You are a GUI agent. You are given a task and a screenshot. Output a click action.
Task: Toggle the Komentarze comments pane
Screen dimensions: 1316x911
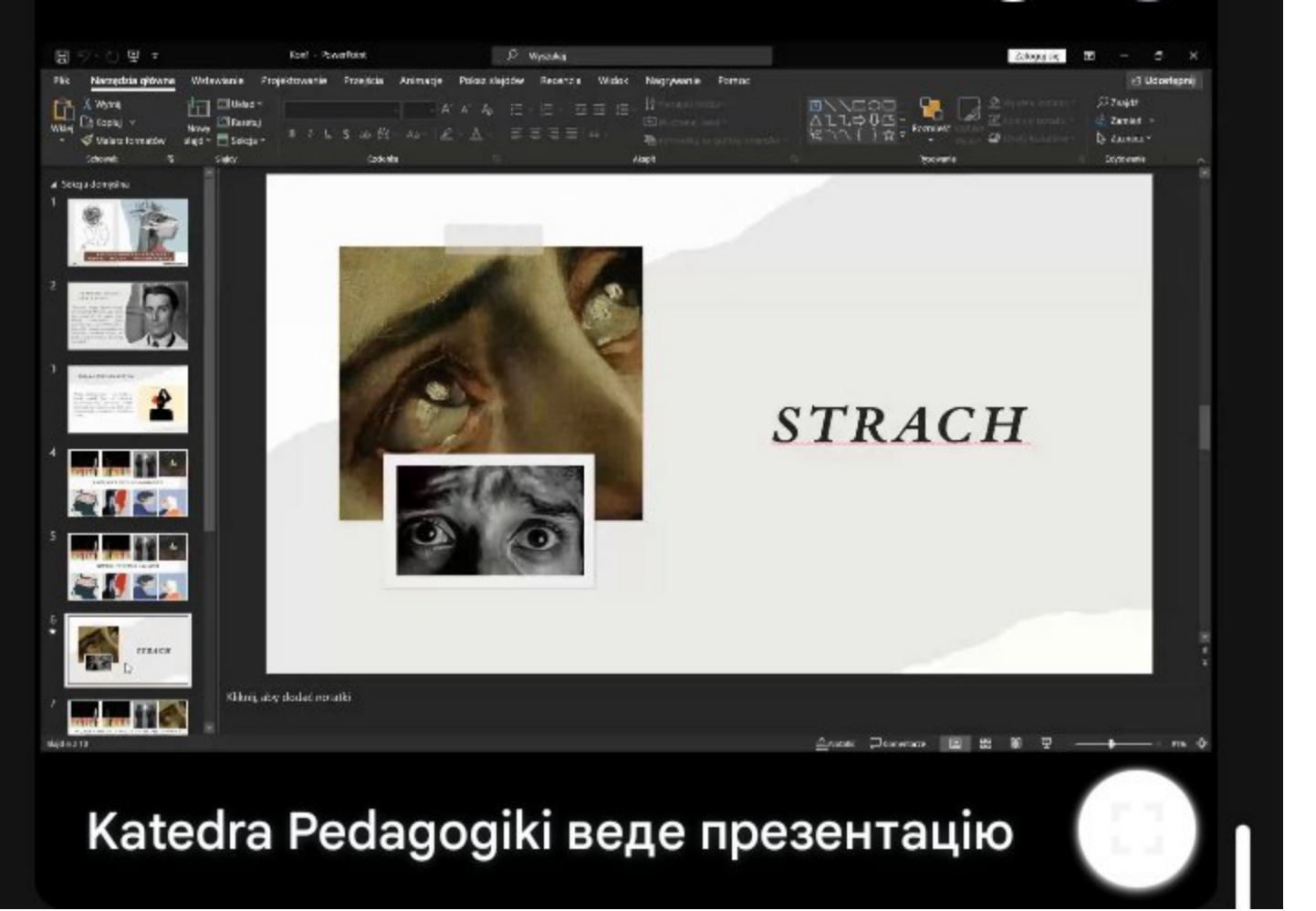click(x=898, y=743)
